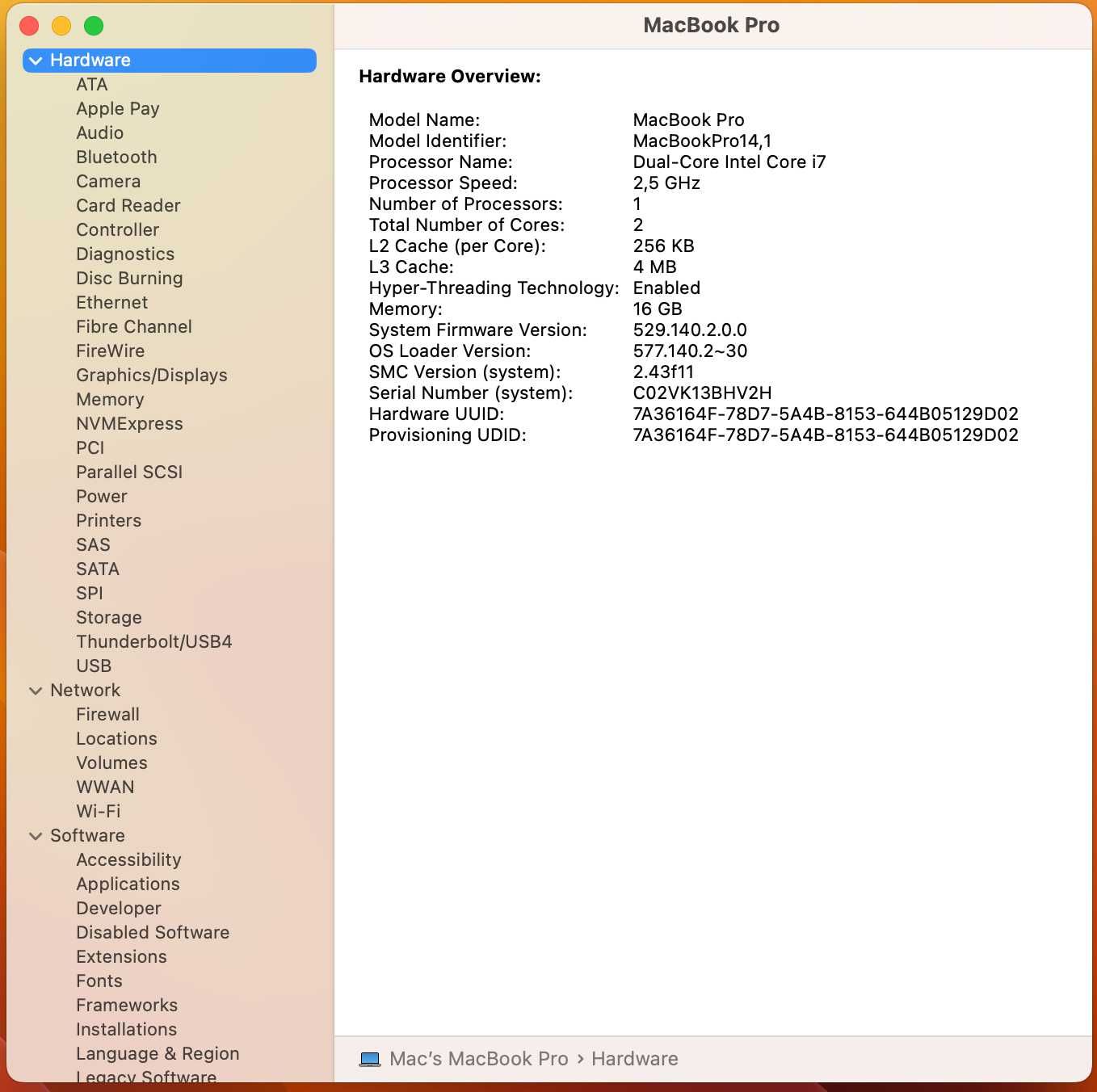
Task: Open PCI information
Action: tap(90, 448)
